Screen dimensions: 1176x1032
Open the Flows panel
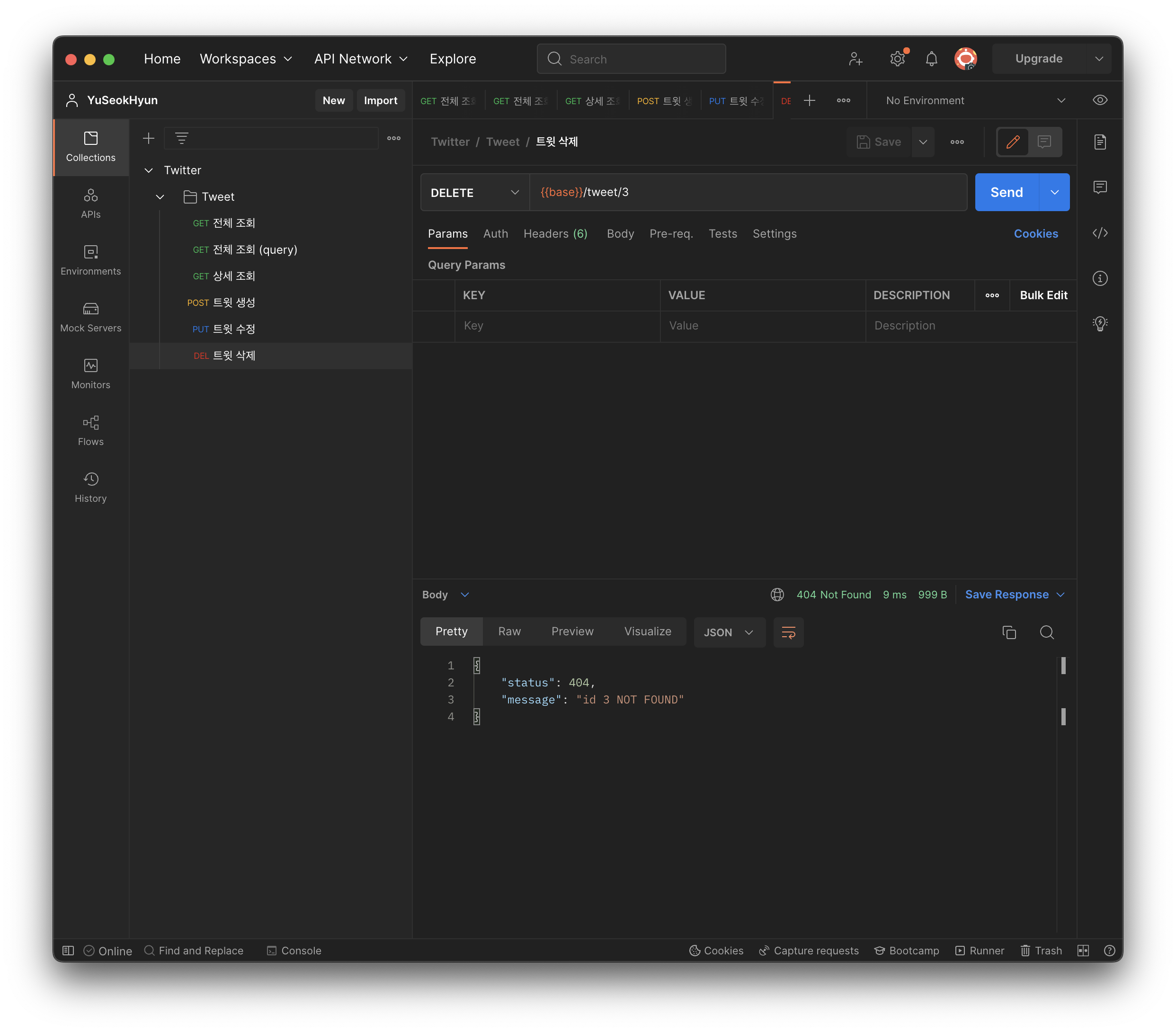pyautogui.click(x=90, y=431)
